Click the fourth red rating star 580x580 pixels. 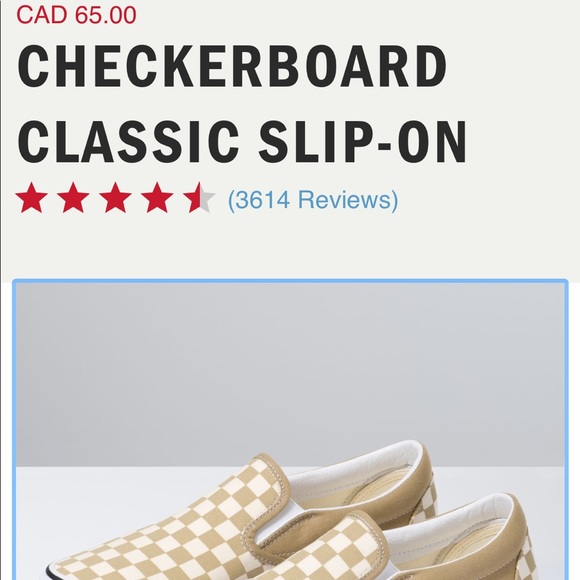point(157,198)
